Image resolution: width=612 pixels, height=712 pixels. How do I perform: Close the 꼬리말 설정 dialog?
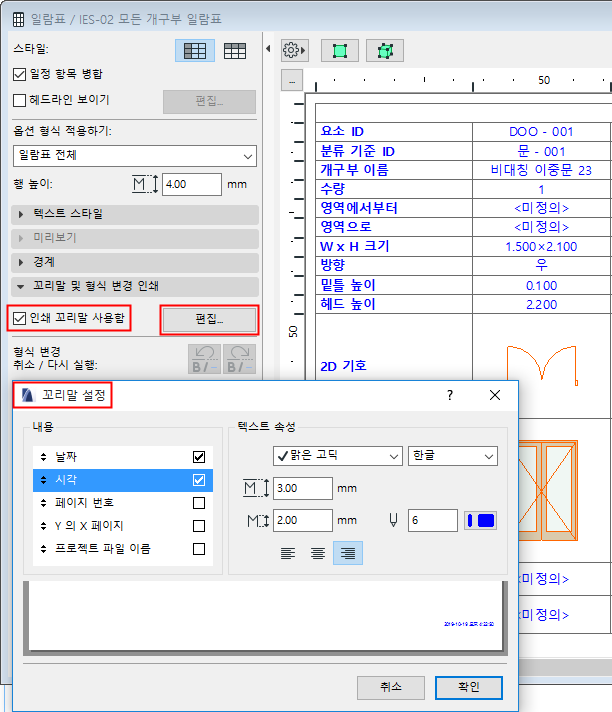coord(495,395)
